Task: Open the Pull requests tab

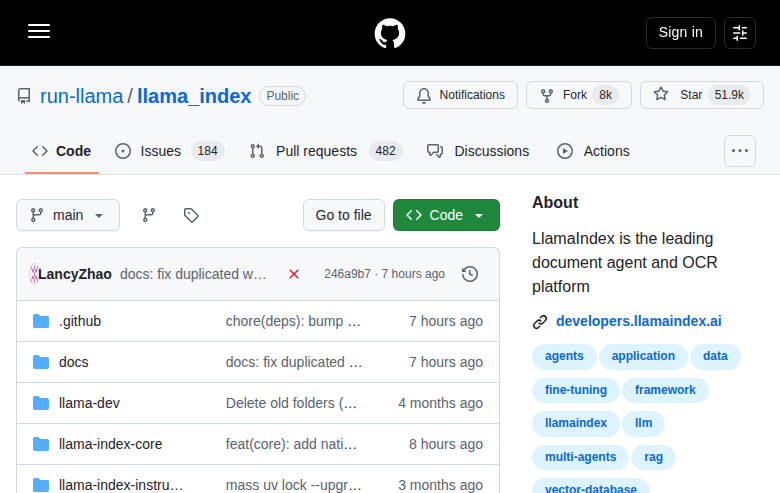Action: pos(325,151)
